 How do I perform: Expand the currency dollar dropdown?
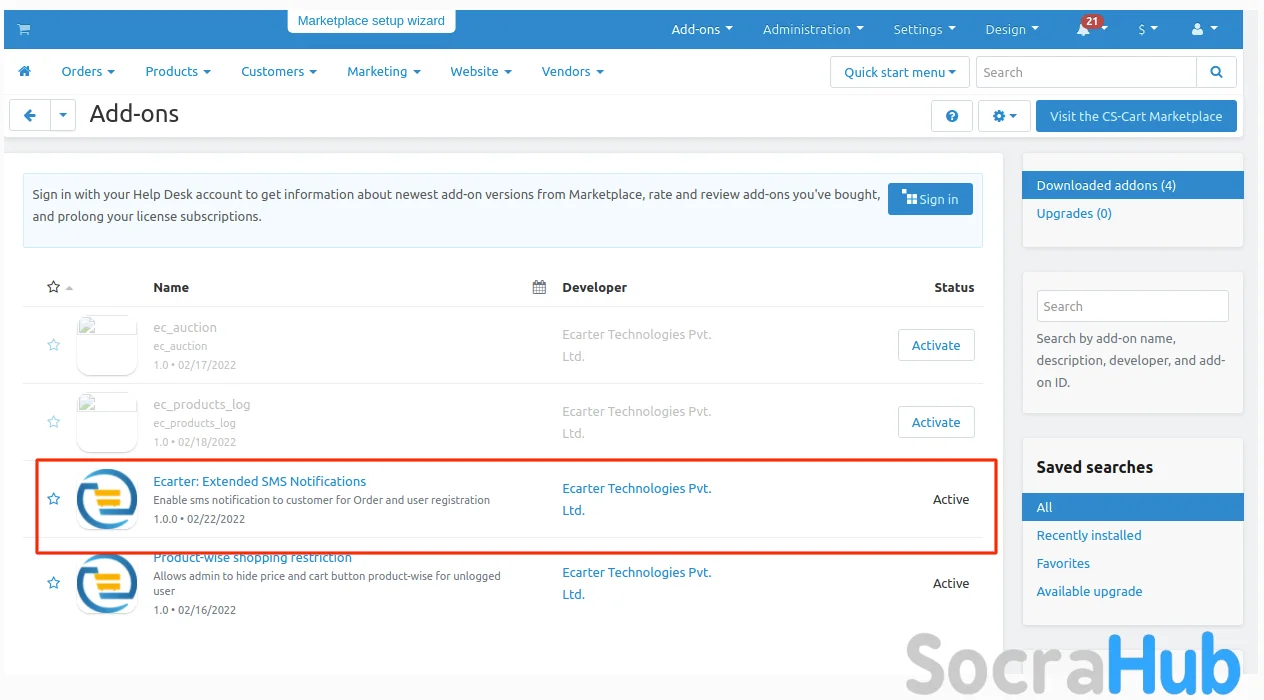(x=1147, y=30)
